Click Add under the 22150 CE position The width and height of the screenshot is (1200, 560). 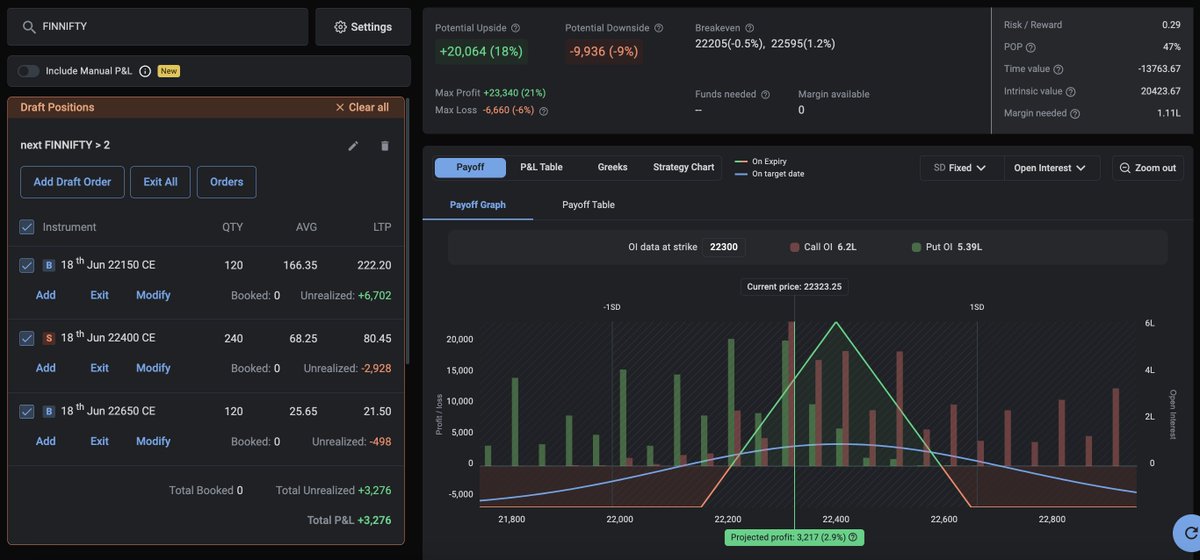pyautogui.click(x=46, y=295)
